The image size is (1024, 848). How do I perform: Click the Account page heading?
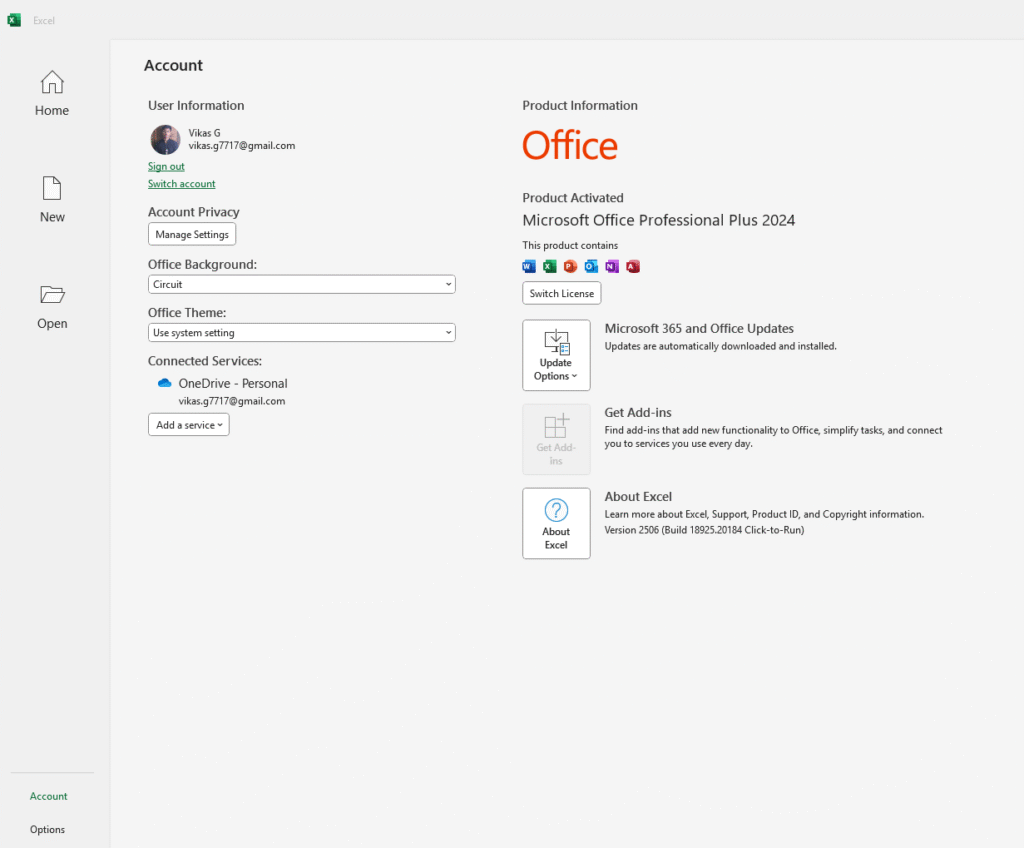(x=173, y=65)
